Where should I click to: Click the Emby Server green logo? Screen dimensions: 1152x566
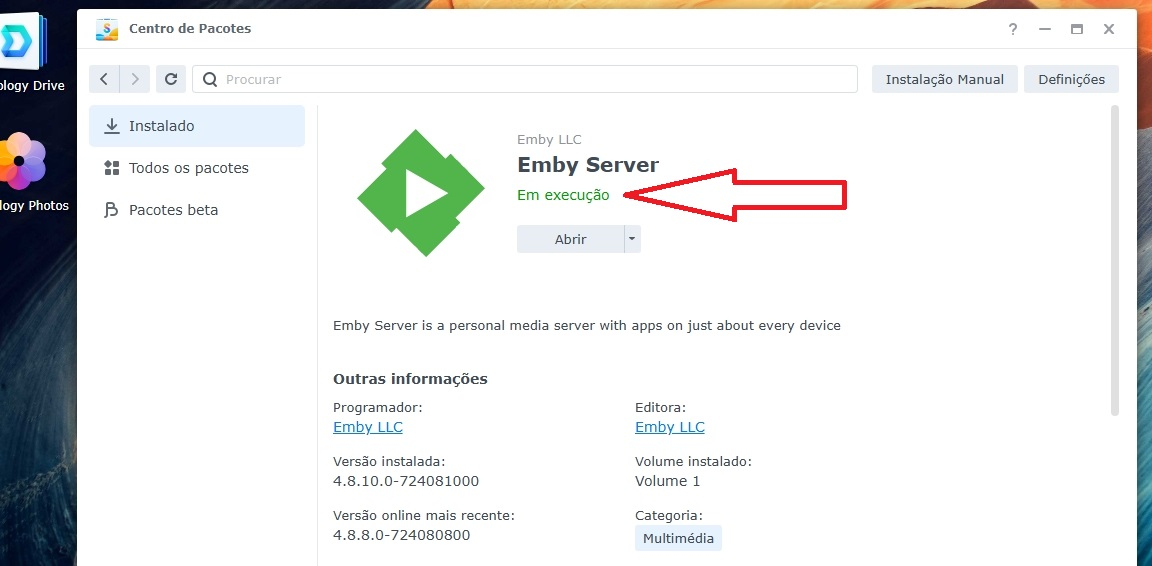[x=421, y=193]
